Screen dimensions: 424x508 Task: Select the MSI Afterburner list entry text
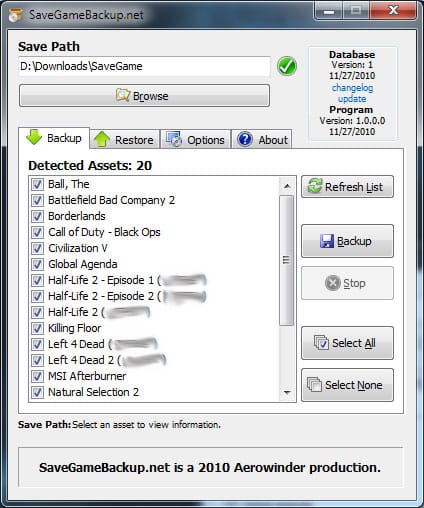click(87, 376)
